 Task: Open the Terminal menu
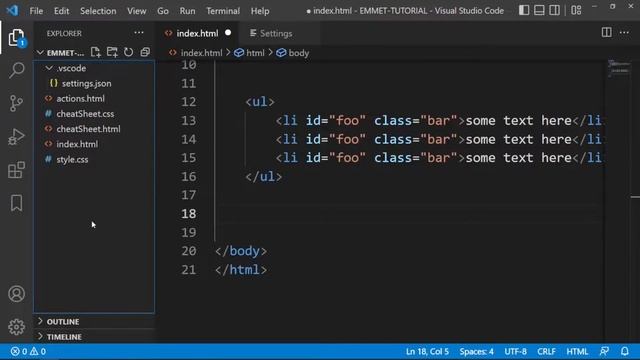click(x=223, y=11)
